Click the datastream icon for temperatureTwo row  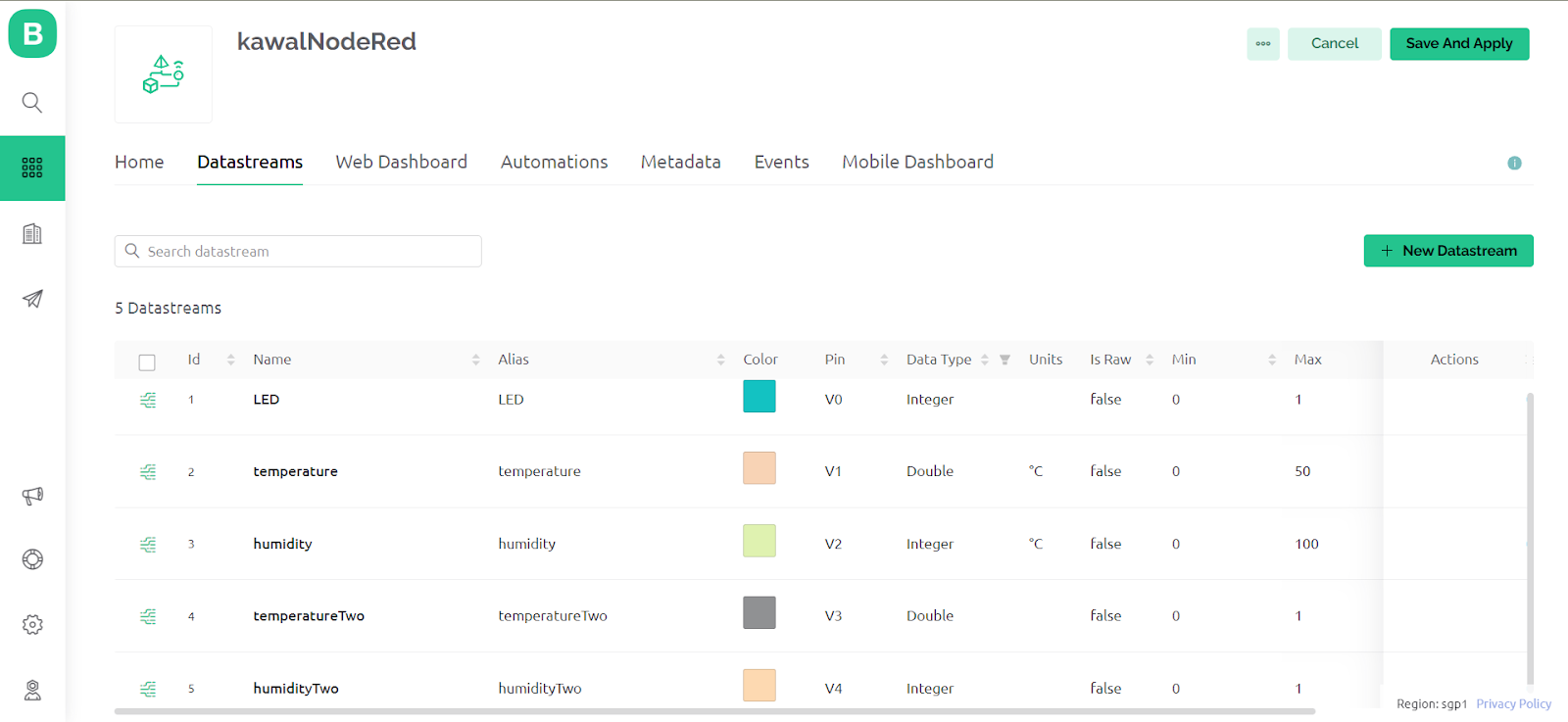click(148, 616)
